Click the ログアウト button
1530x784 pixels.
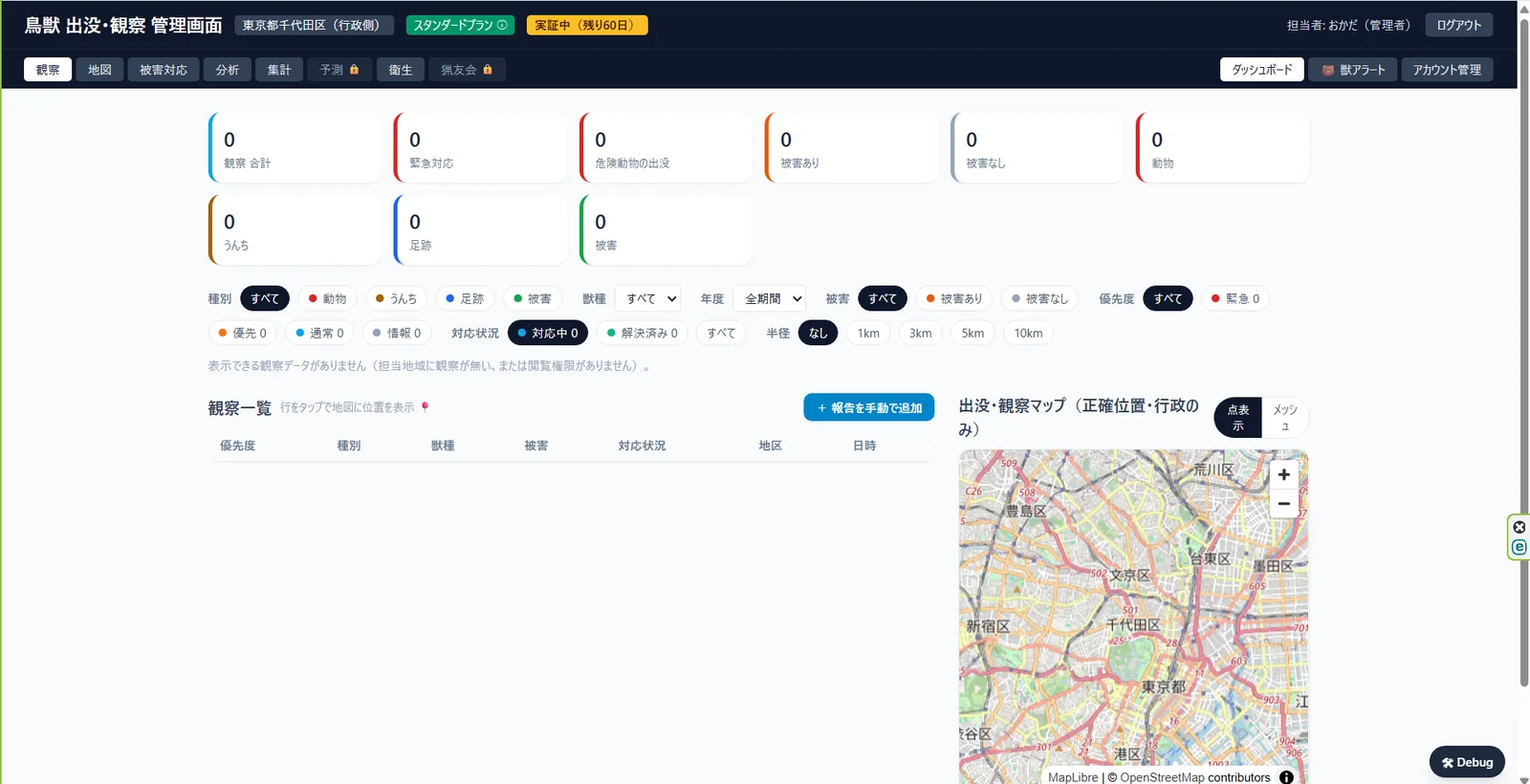(x=1458, y=25)
